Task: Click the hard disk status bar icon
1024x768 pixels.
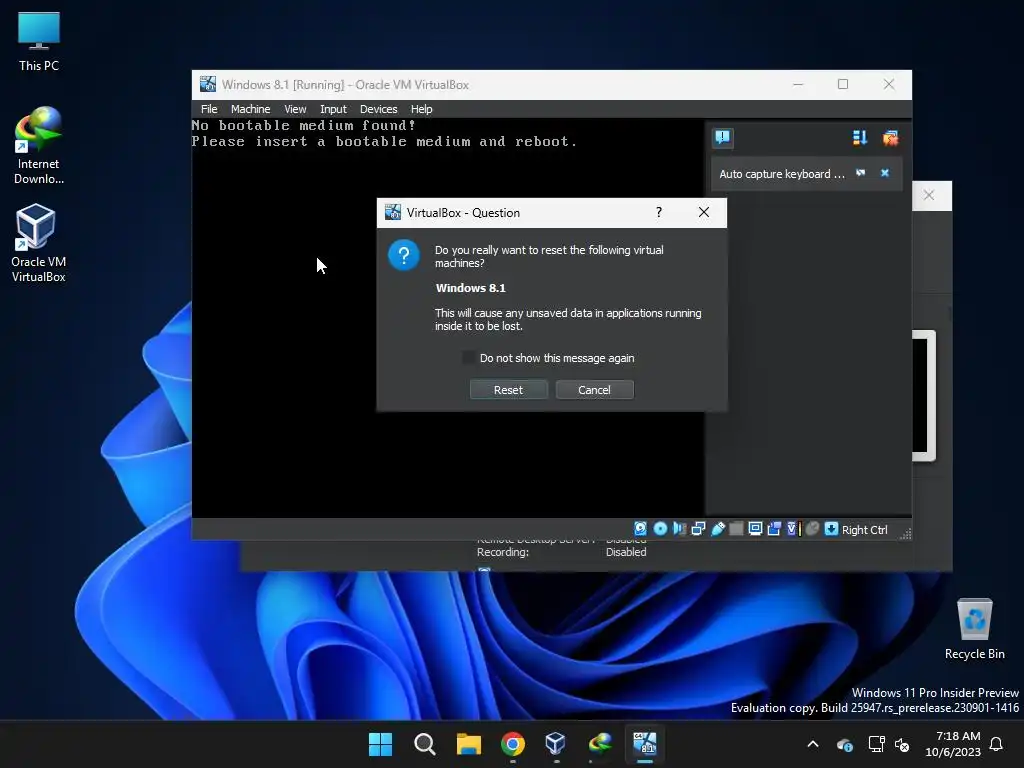Action: 641,529
